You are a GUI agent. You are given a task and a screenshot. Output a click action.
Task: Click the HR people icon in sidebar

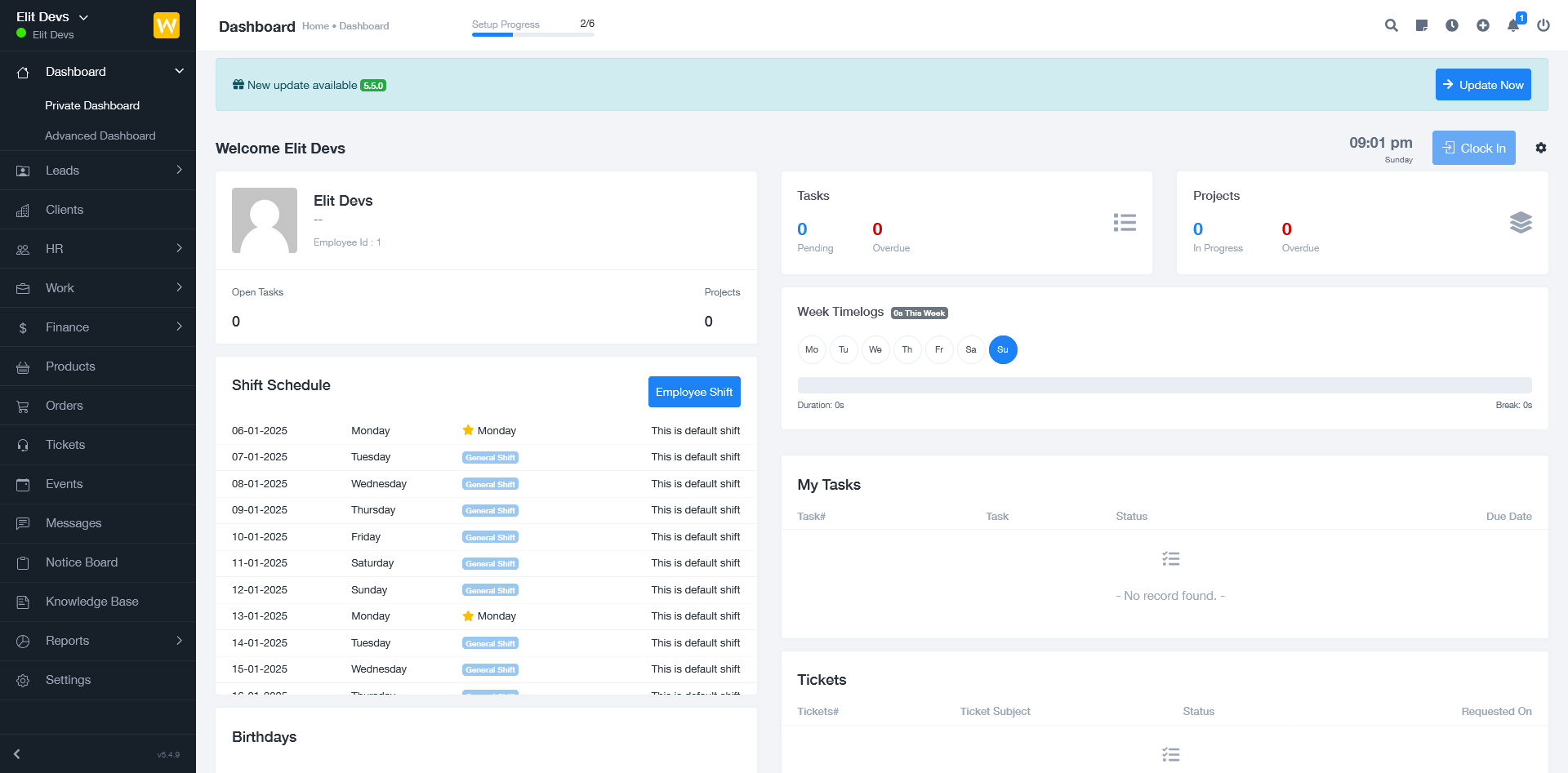click(x=23, y=249)
